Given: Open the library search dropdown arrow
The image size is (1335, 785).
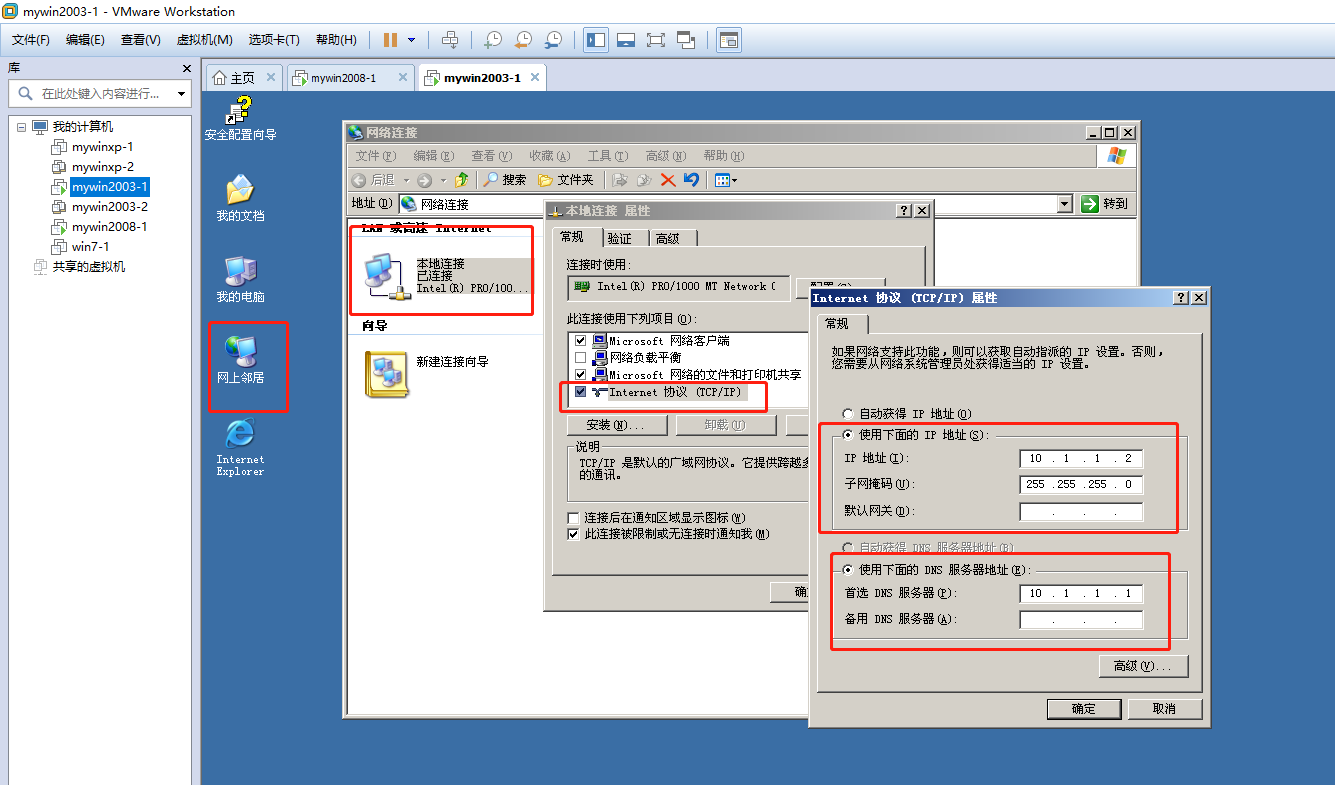Looking at the screenshot, I should pos(181,94).
